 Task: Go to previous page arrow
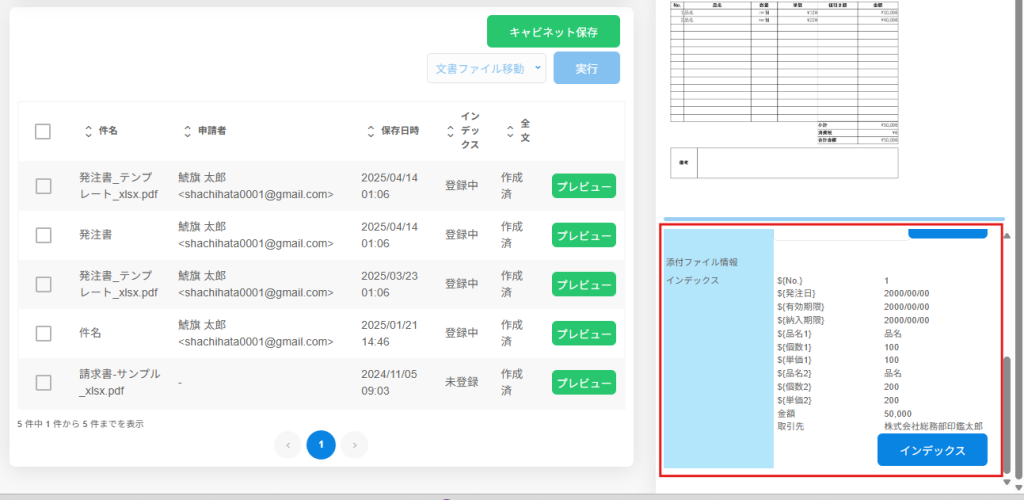click(x=288, y=444)
